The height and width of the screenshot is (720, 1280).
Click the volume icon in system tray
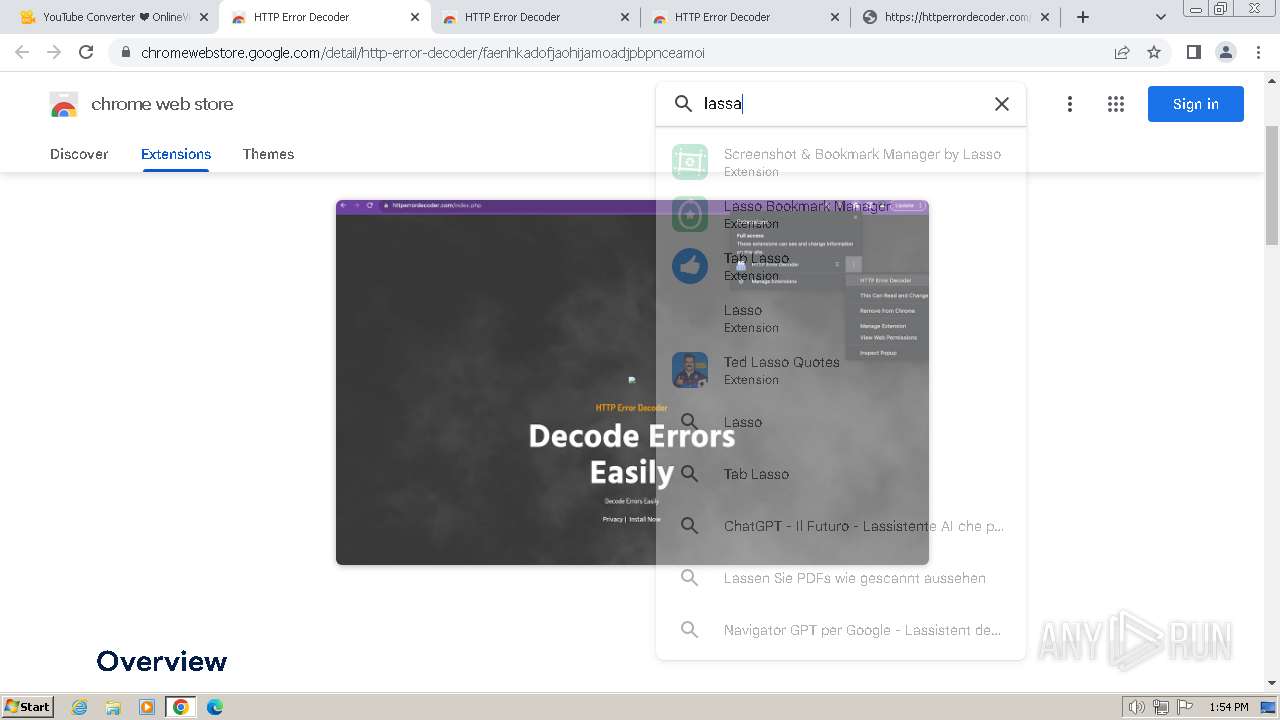1137,707
